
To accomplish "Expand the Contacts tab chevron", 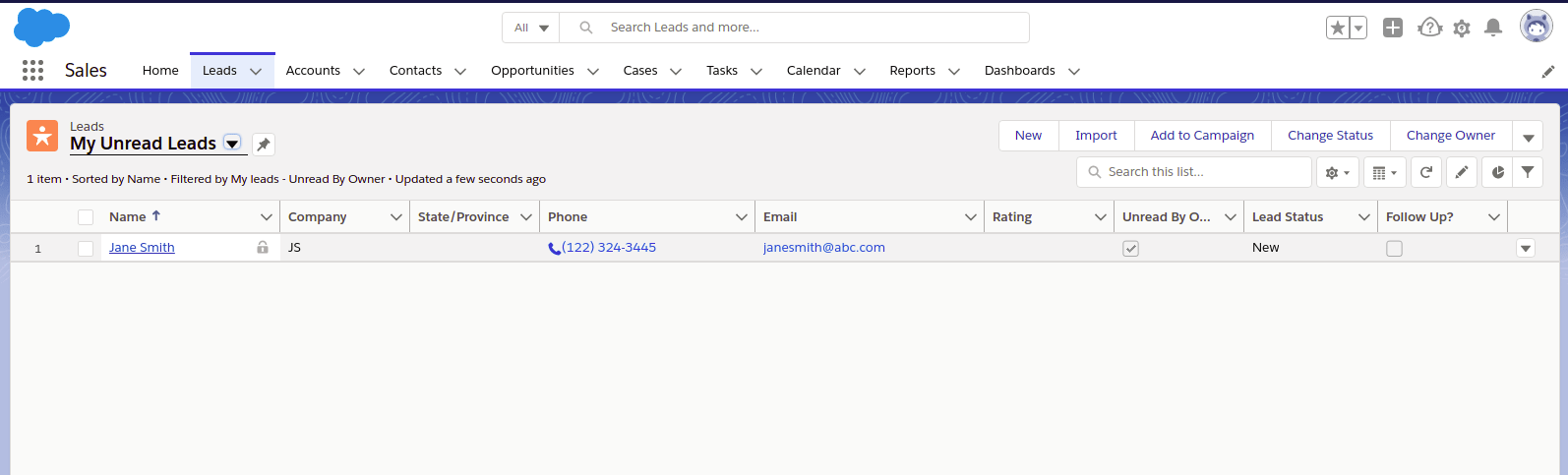I will pyautogui.click(x=460, y=71).
